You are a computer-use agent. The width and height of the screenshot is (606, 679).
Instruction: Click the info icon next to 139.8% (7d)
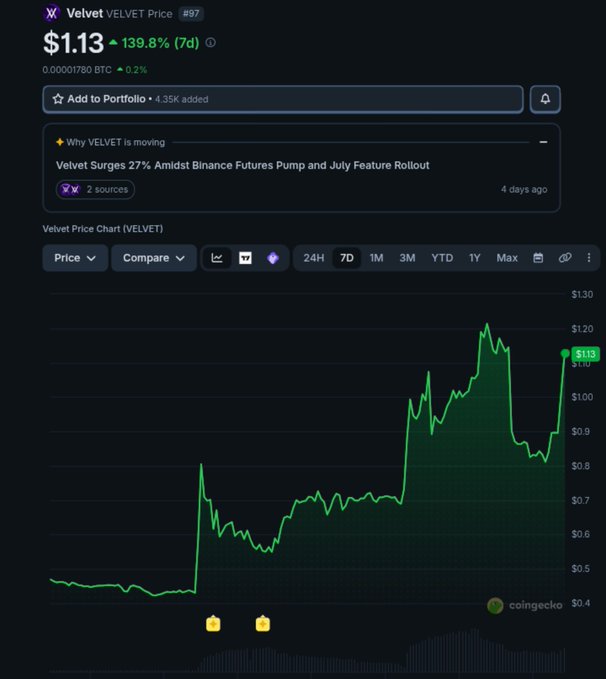coord(211,42)
